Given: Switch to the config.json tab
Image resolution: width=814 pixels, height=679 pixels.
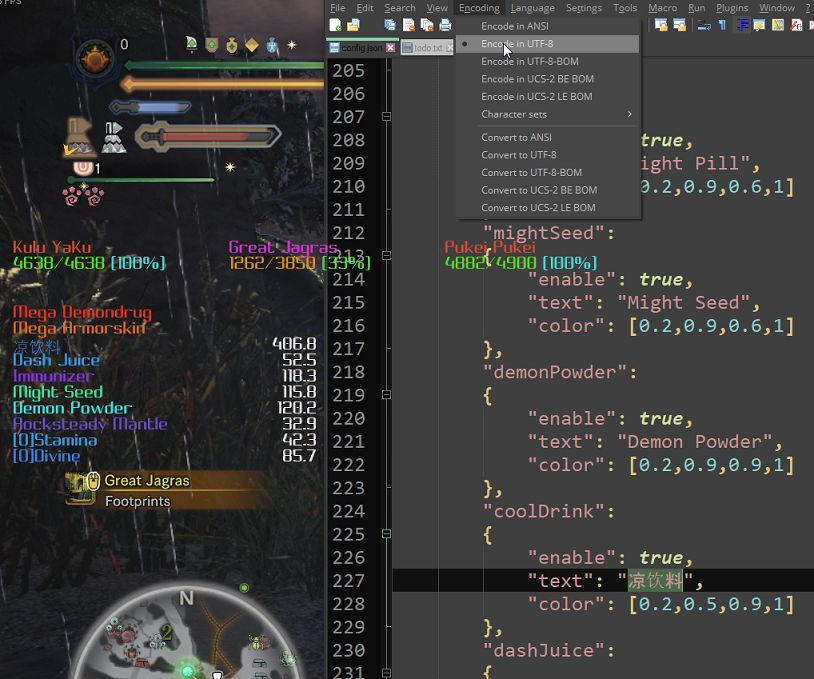Looking at the screenshot, I should pos(362,48).
